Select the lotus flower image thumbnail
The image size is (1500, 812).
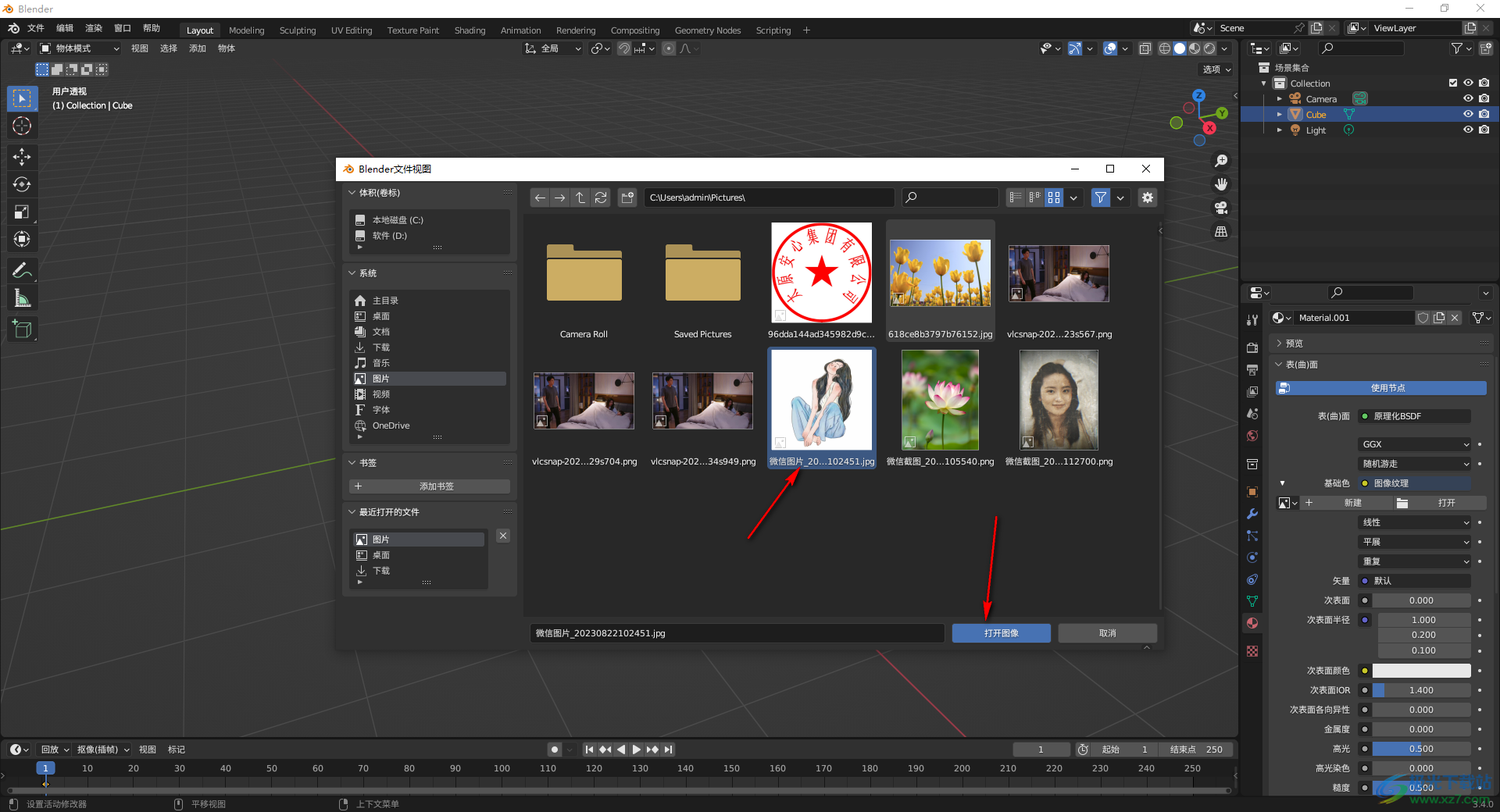940,401
